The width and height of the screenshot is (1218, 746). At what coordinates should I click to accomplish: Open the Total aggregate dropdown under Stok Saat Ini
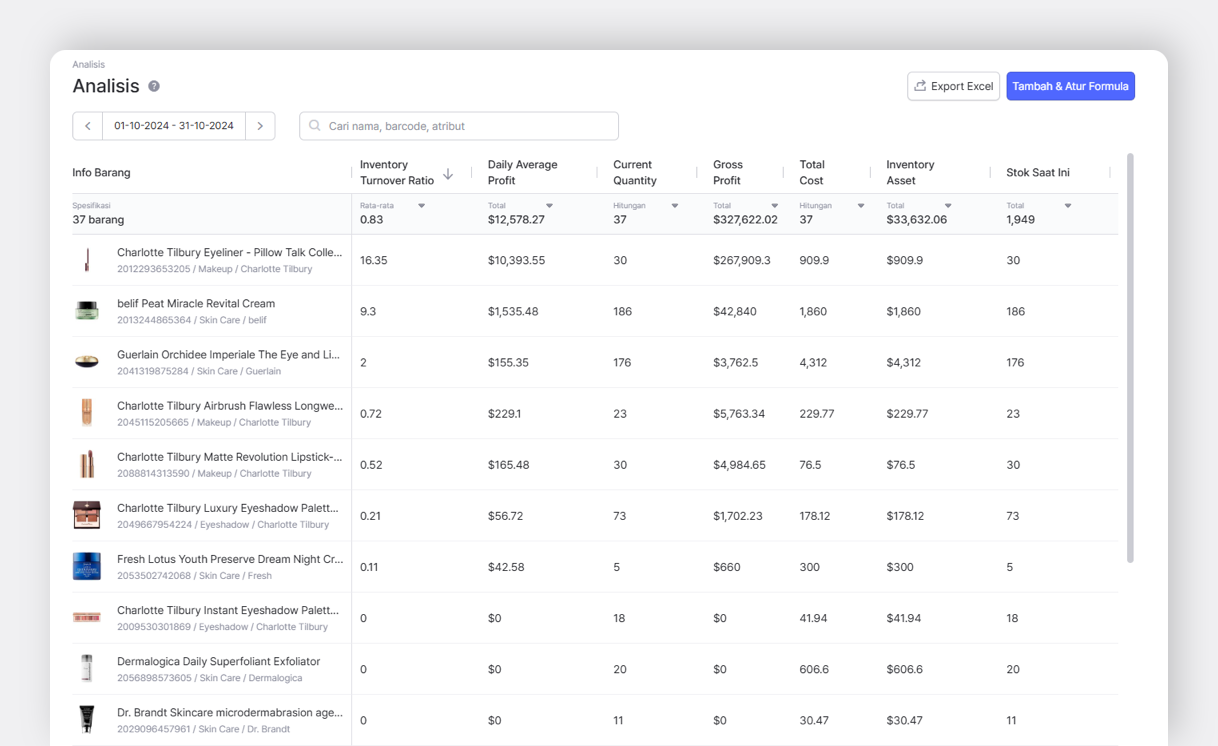1068,206
